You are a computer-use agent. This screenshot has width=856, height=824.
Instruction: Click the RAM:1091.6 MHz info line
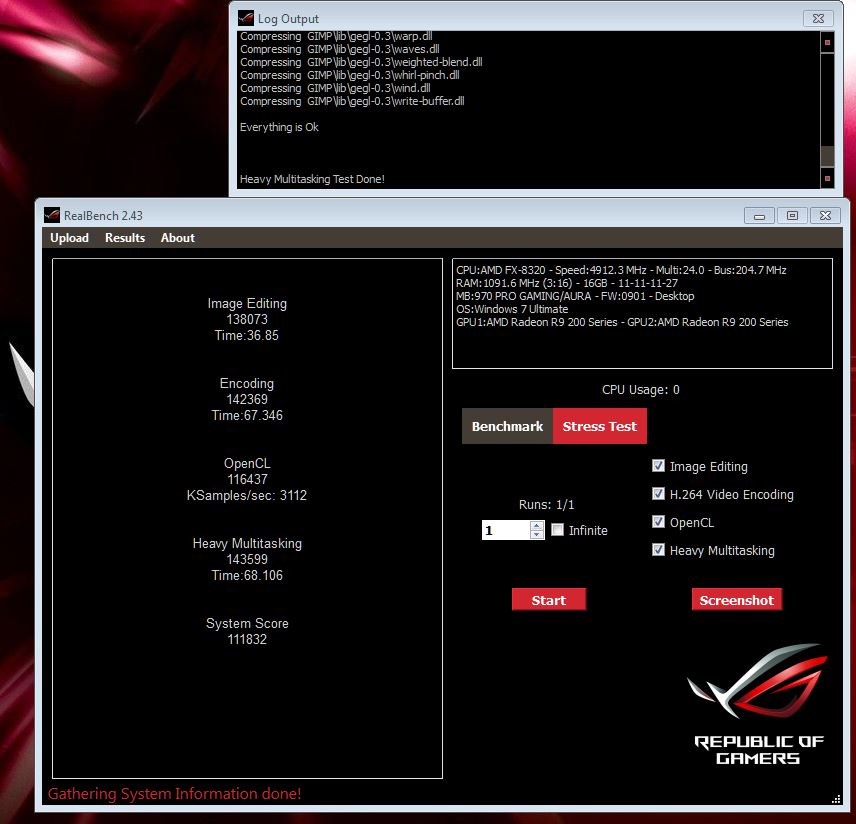[x=567, y=283]
